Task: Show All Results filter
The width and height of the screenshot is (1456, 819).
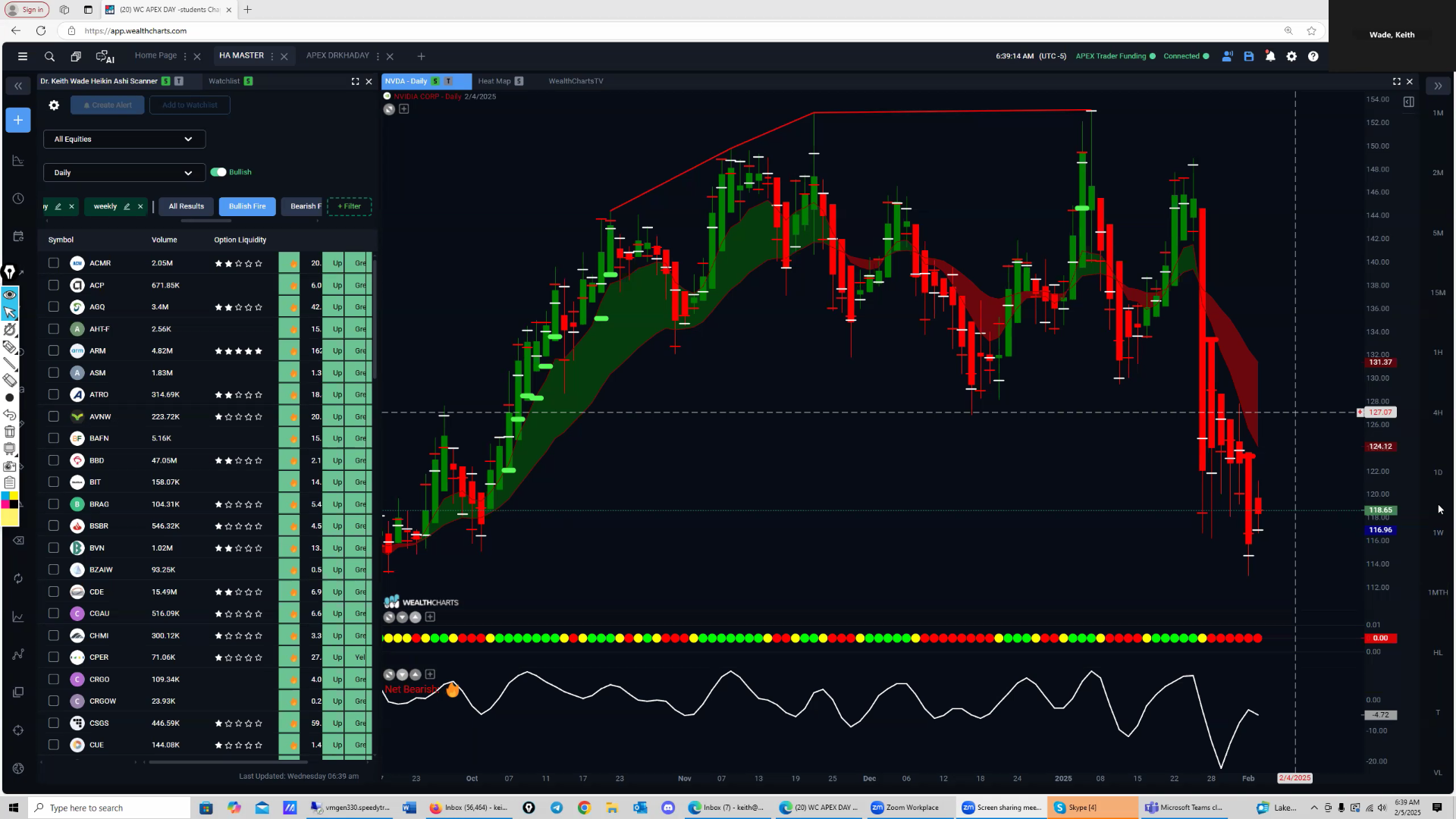Action: (187, 206)
